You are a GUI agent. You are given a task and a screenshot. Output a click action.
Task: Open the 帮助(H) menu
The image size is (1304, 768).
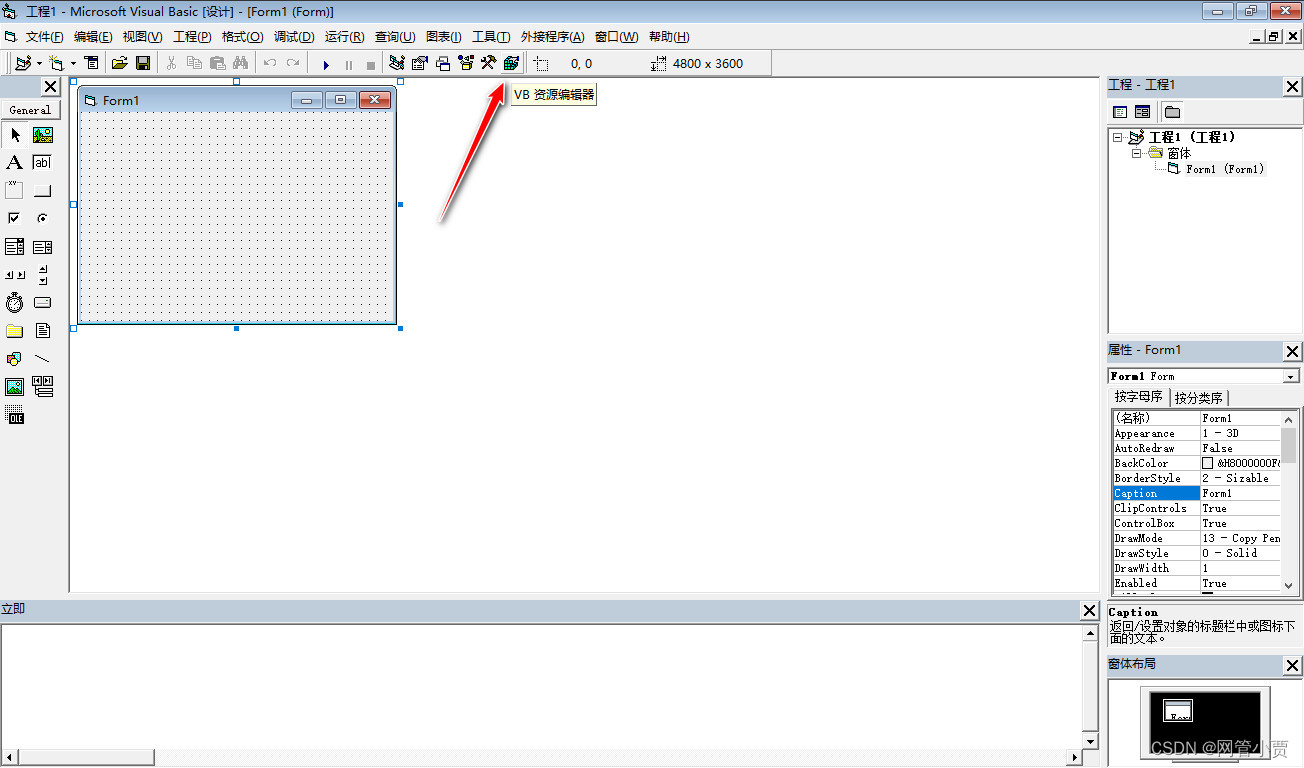(669, 37)
